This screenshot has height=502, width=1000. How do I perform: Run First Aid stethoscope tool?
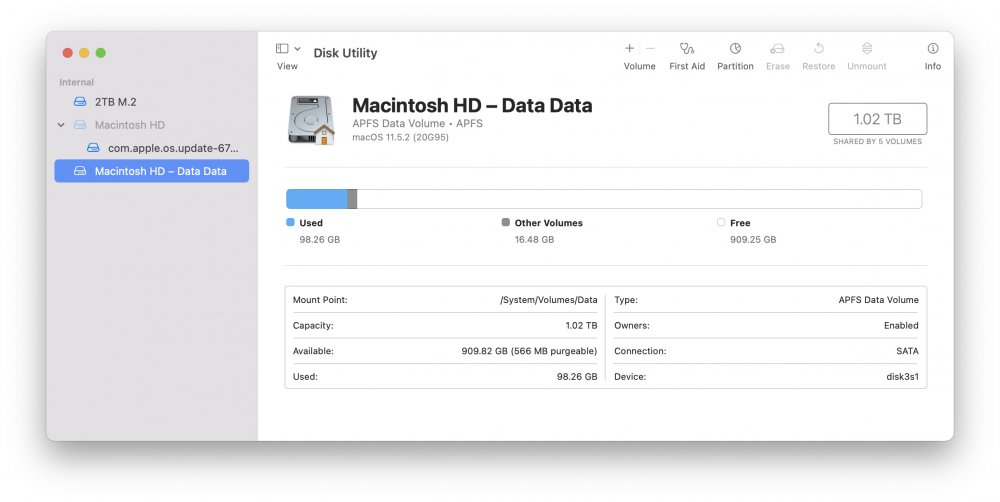pyautogui.click(x=687, y=48)
